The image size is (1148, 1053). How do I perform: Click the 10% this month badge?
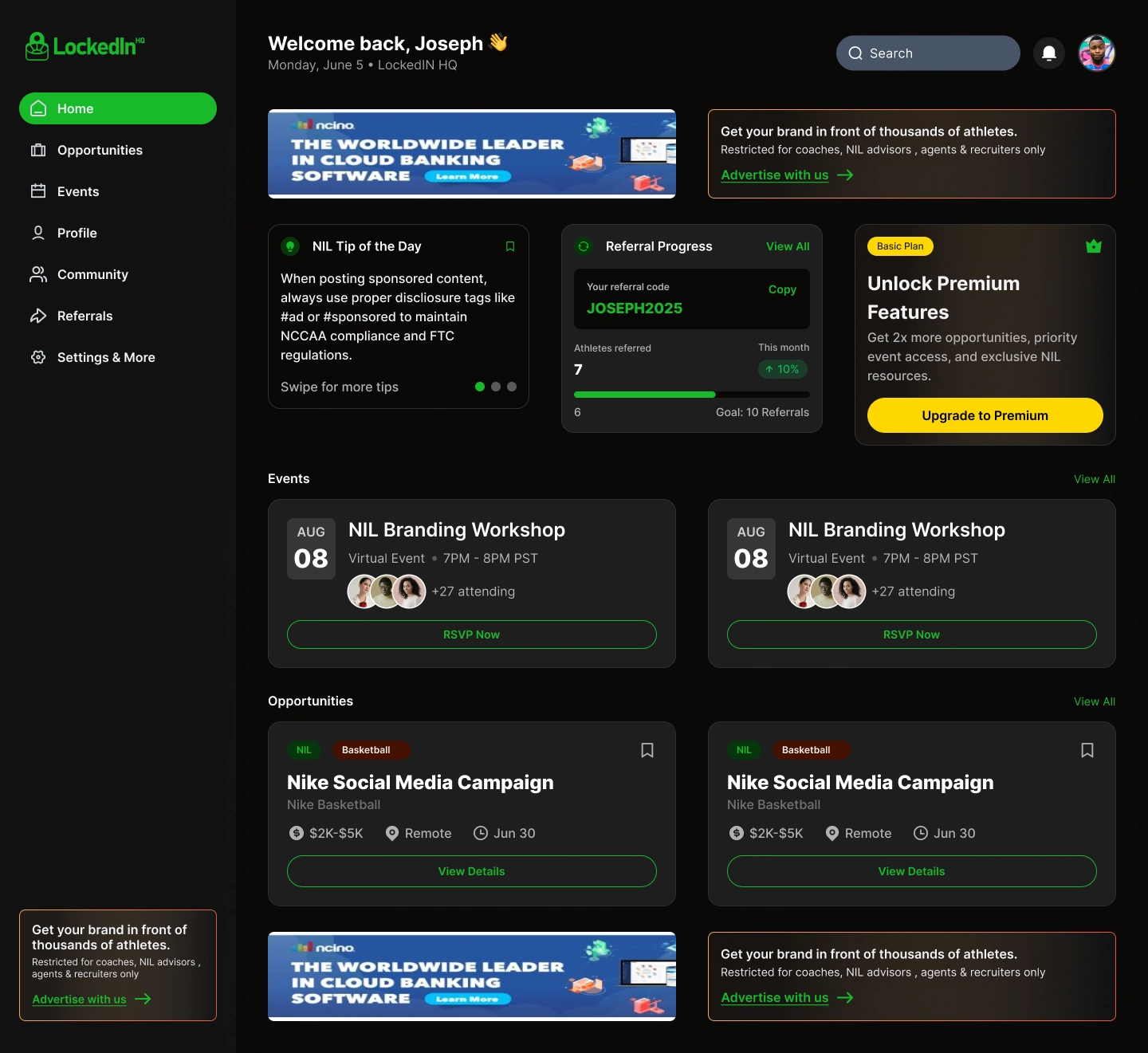click(x=783, y=369)
